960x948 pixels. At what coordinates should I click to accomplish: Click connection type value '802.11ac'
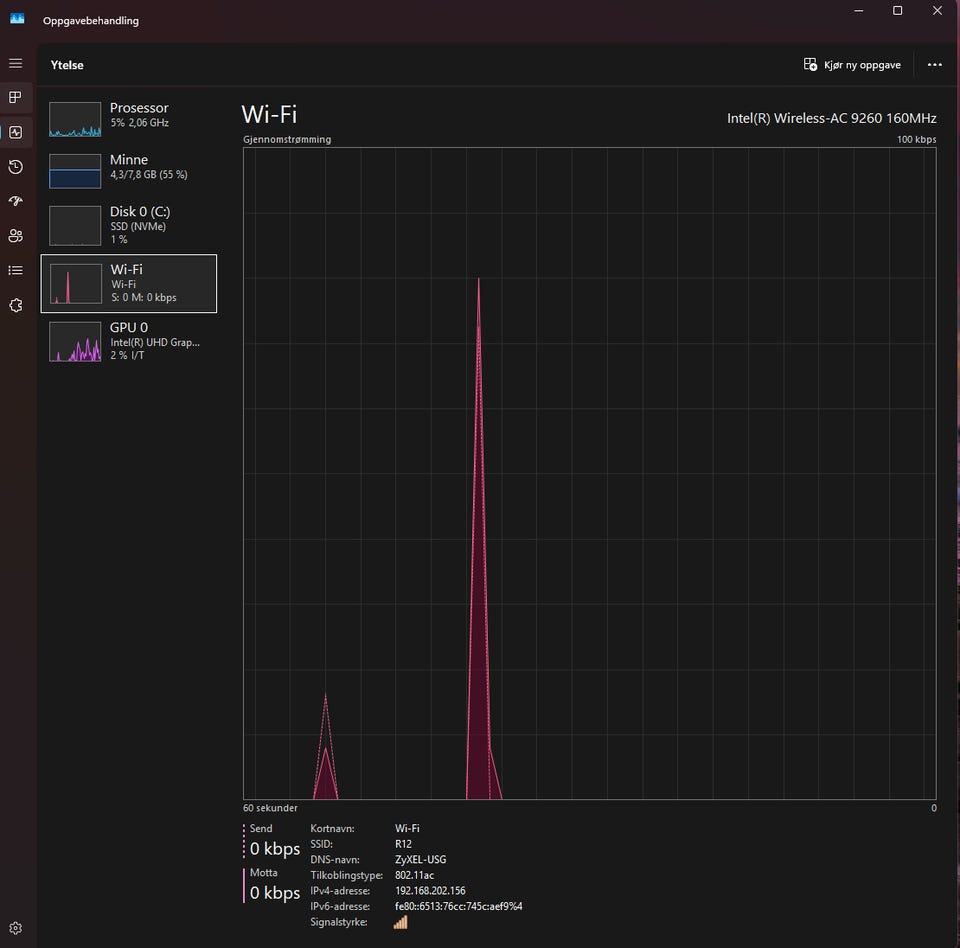pos(414,875)
